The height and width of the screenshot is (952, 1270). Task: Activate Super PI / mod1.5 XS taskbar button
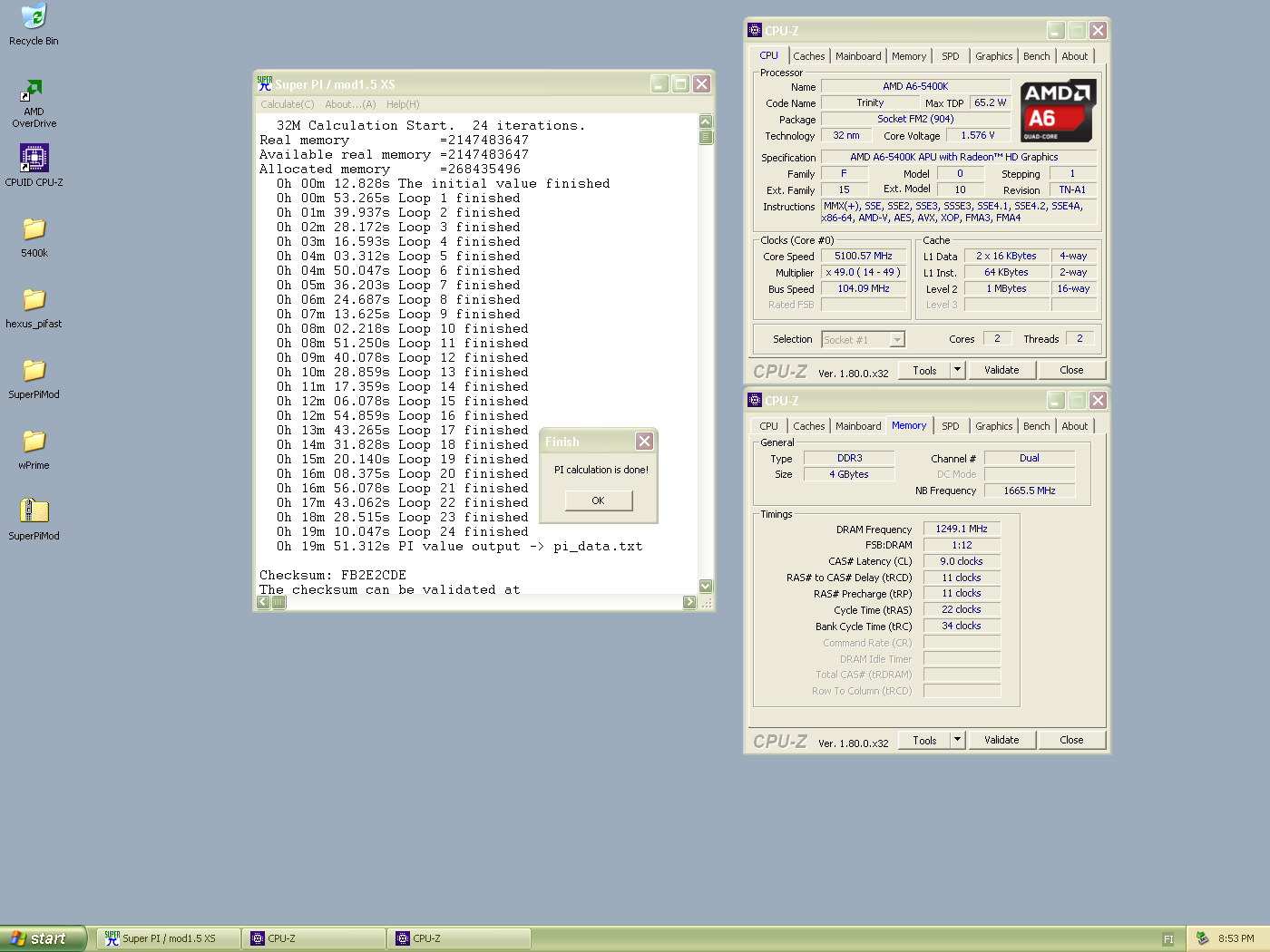tap(169, 938)
